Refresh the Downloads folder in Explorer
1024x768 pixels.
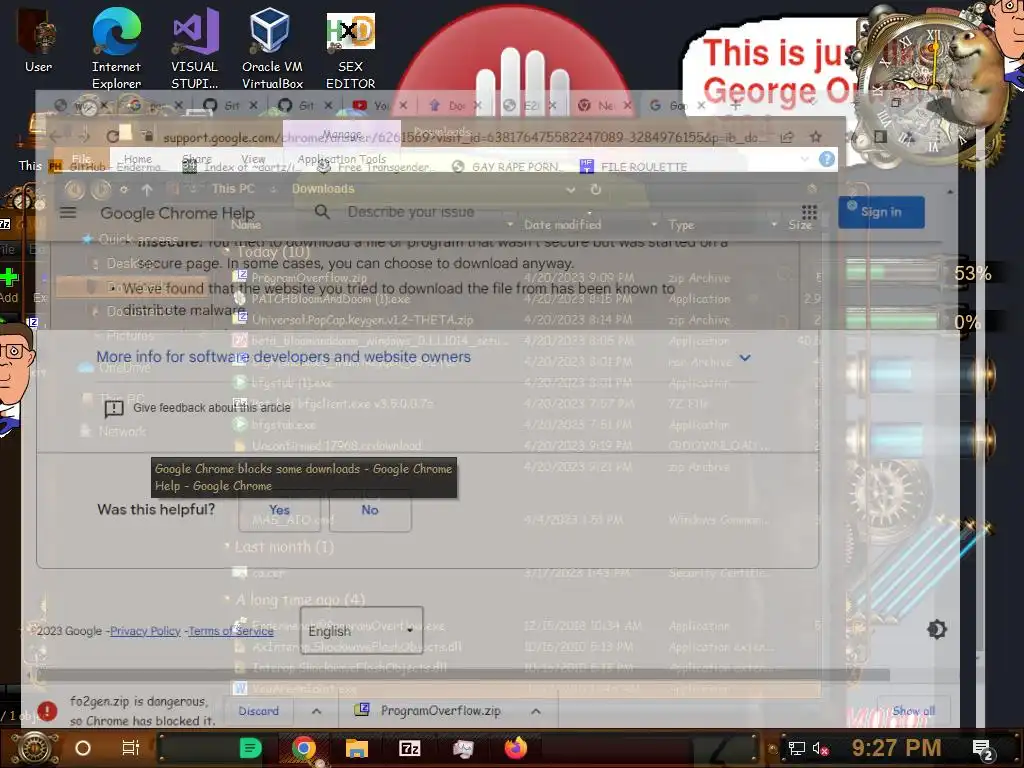click(x=596, y=189)
